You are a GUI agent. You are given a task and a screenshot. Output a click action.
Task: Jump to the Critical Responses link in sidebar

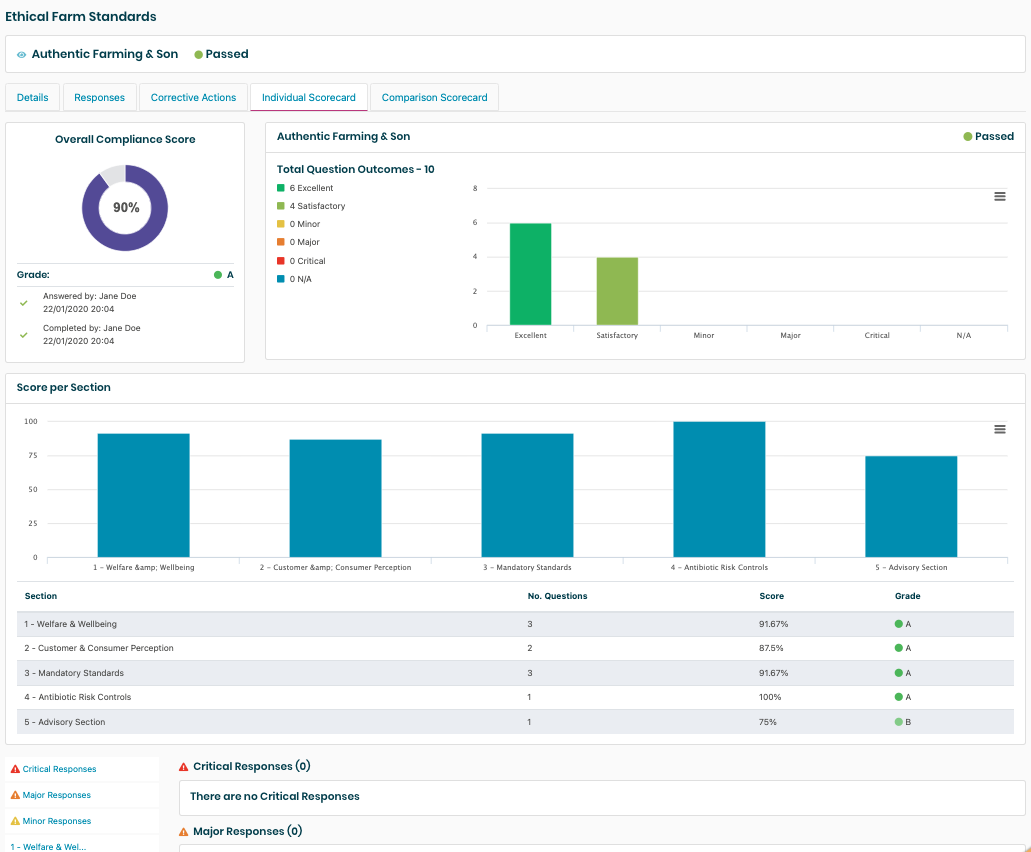tap(59, 769)
